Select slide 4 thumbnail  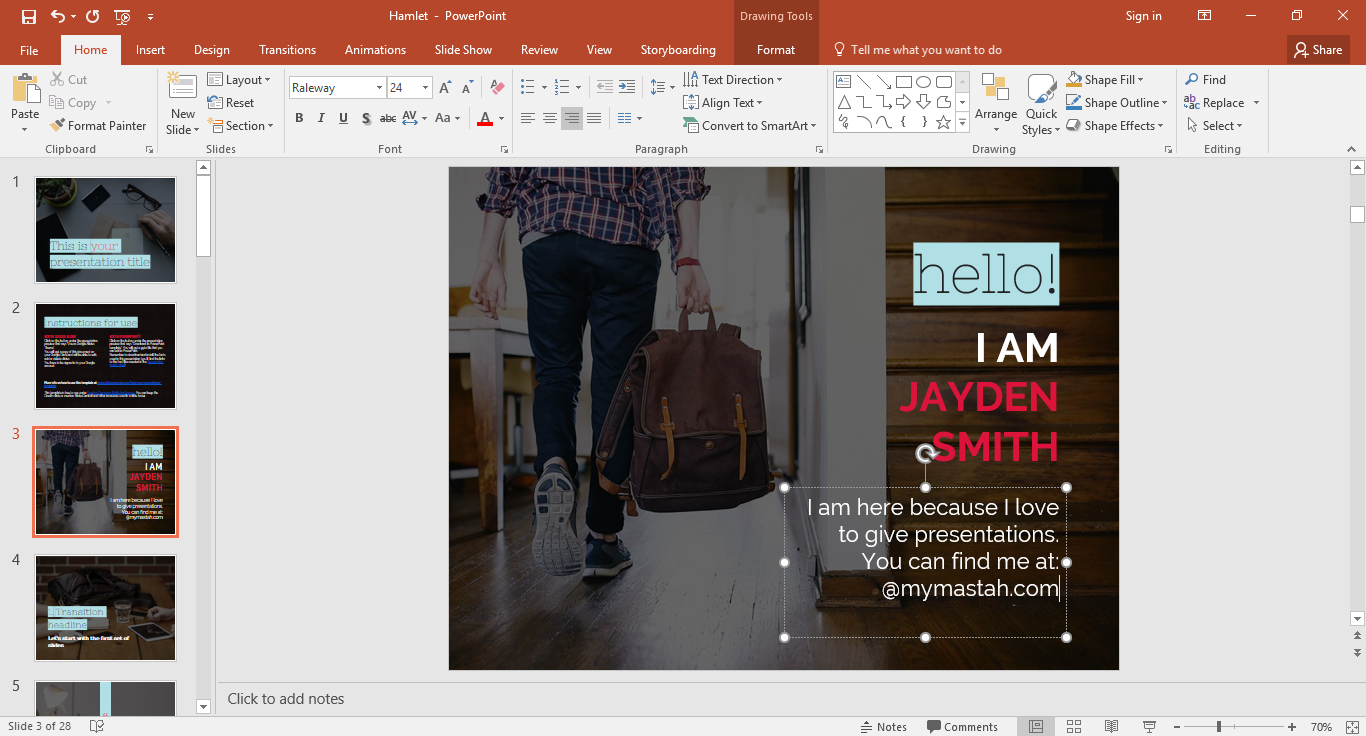[x=105, y=608]
